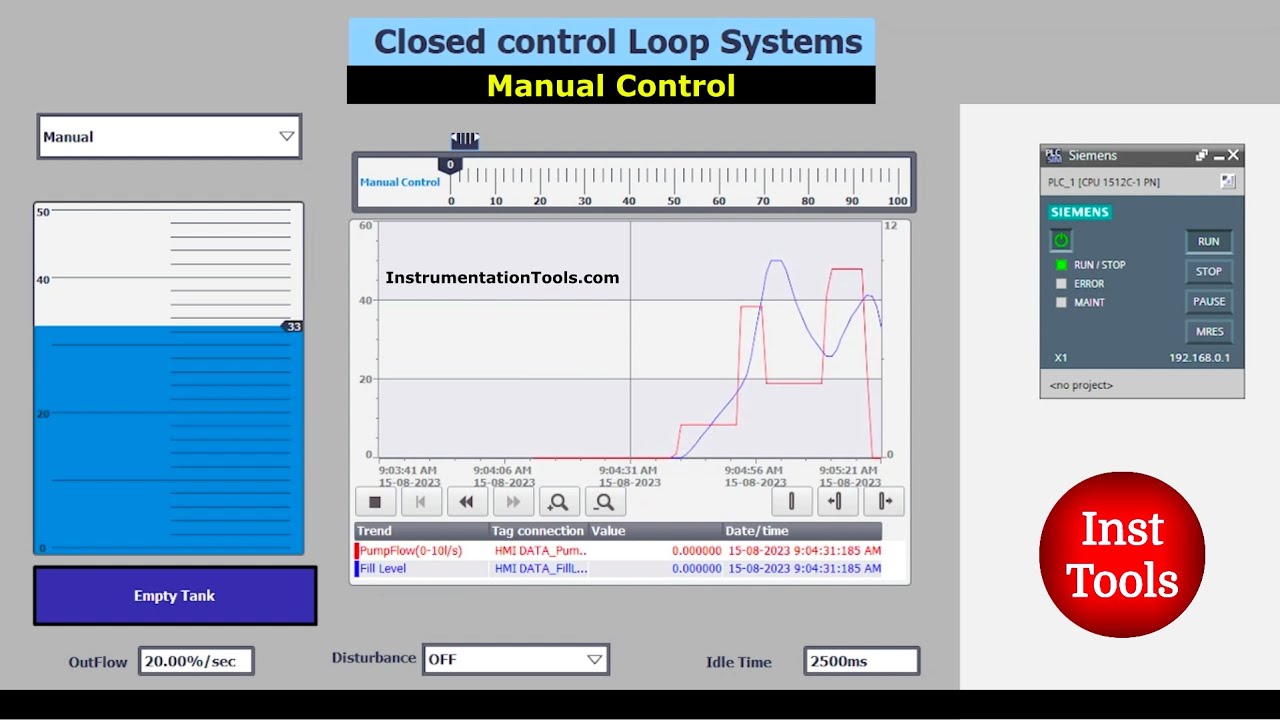The image size is (1280, 720).
Task: Activate the trend ruler tool
Action: pos(791,501)
